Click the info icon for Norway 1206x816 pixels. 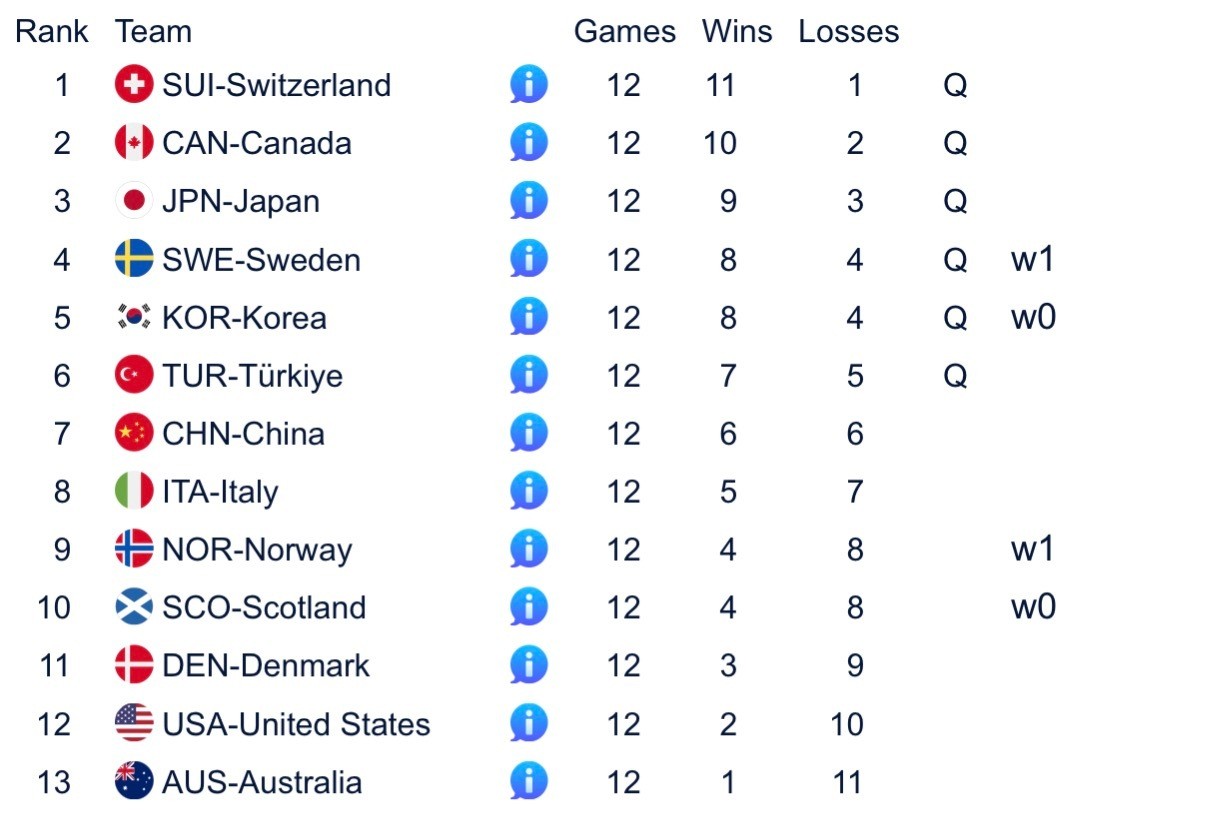coord(529,549)
